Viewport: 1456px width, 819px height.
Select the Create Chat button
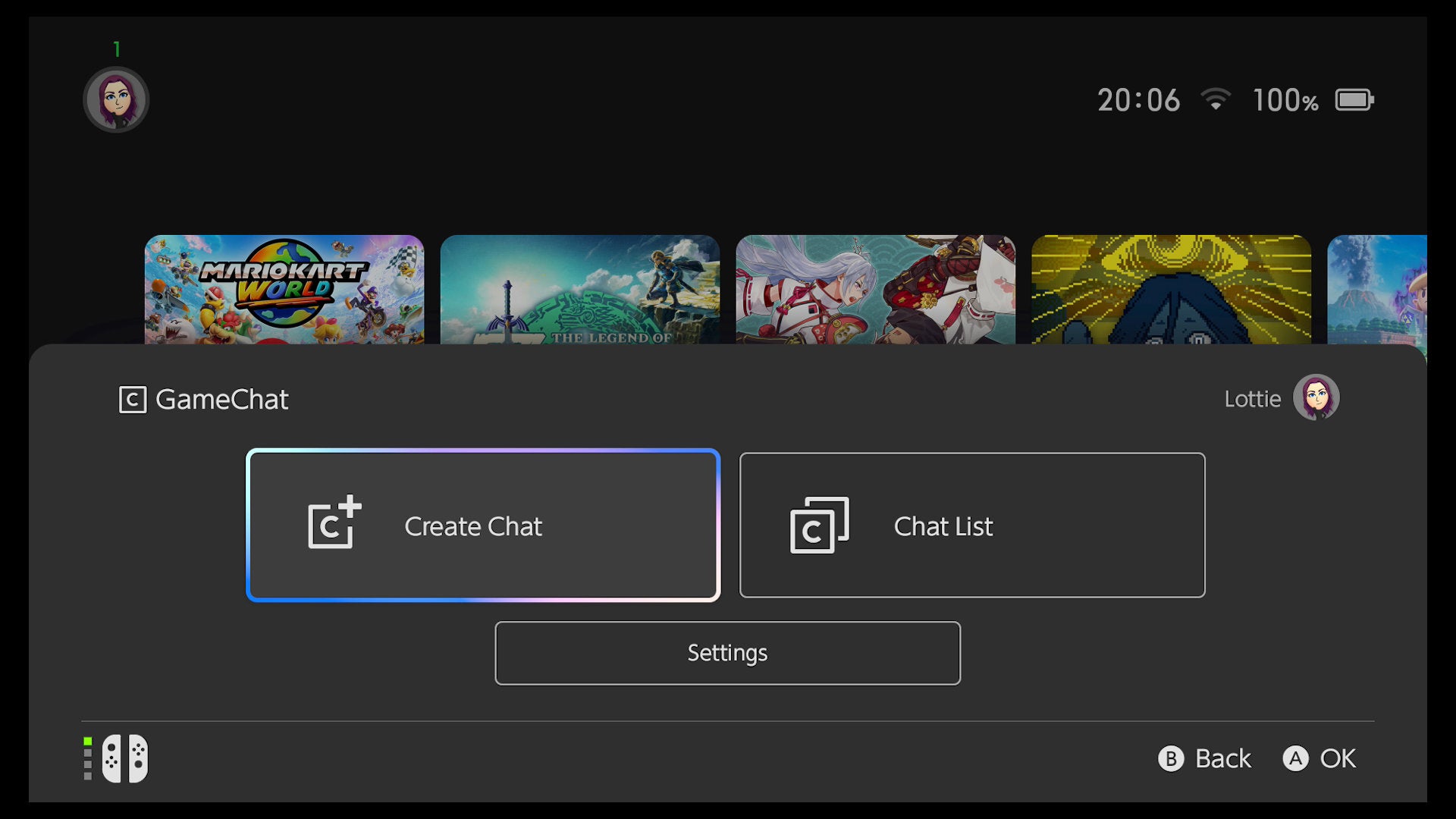pyautogui.click(x=483, y=525)
